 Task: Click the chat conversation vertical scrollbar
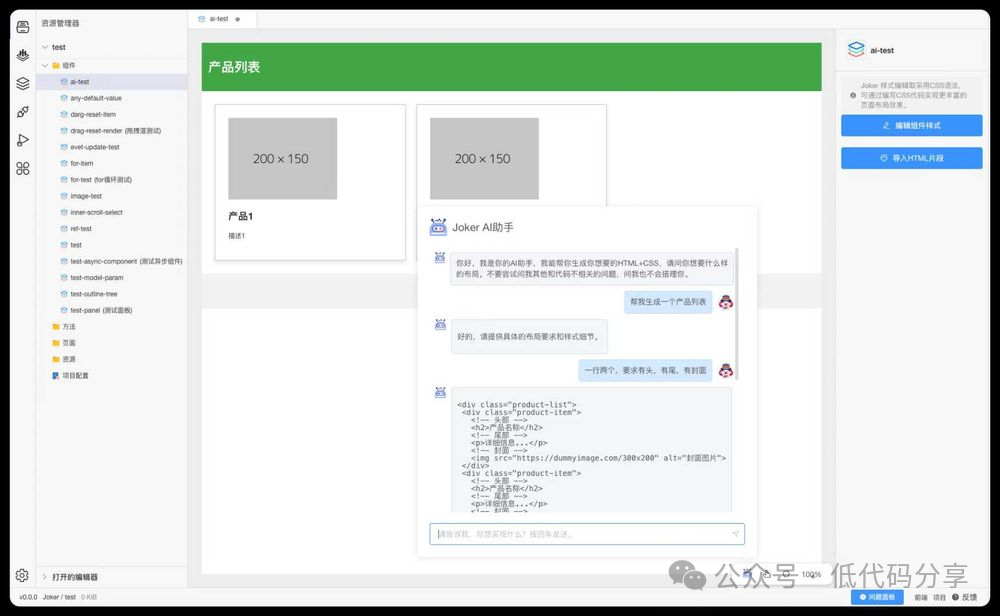point(737,313)
